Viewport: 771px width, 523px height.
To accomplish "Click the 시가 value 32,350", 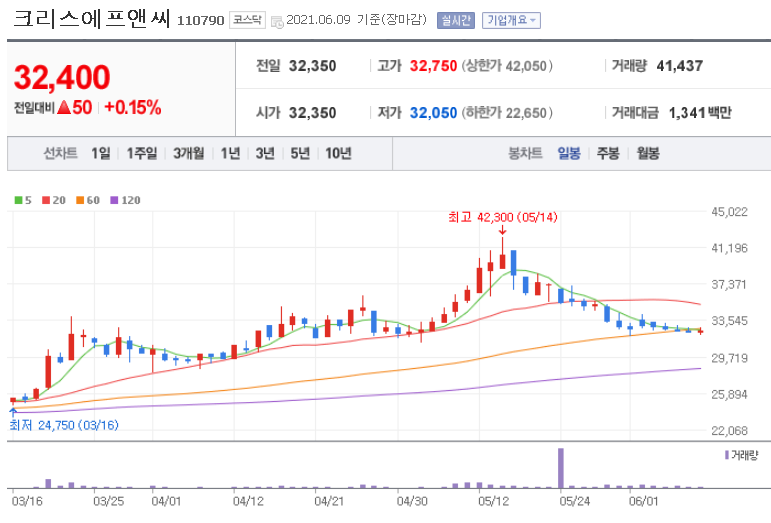I will coord(312,113).
